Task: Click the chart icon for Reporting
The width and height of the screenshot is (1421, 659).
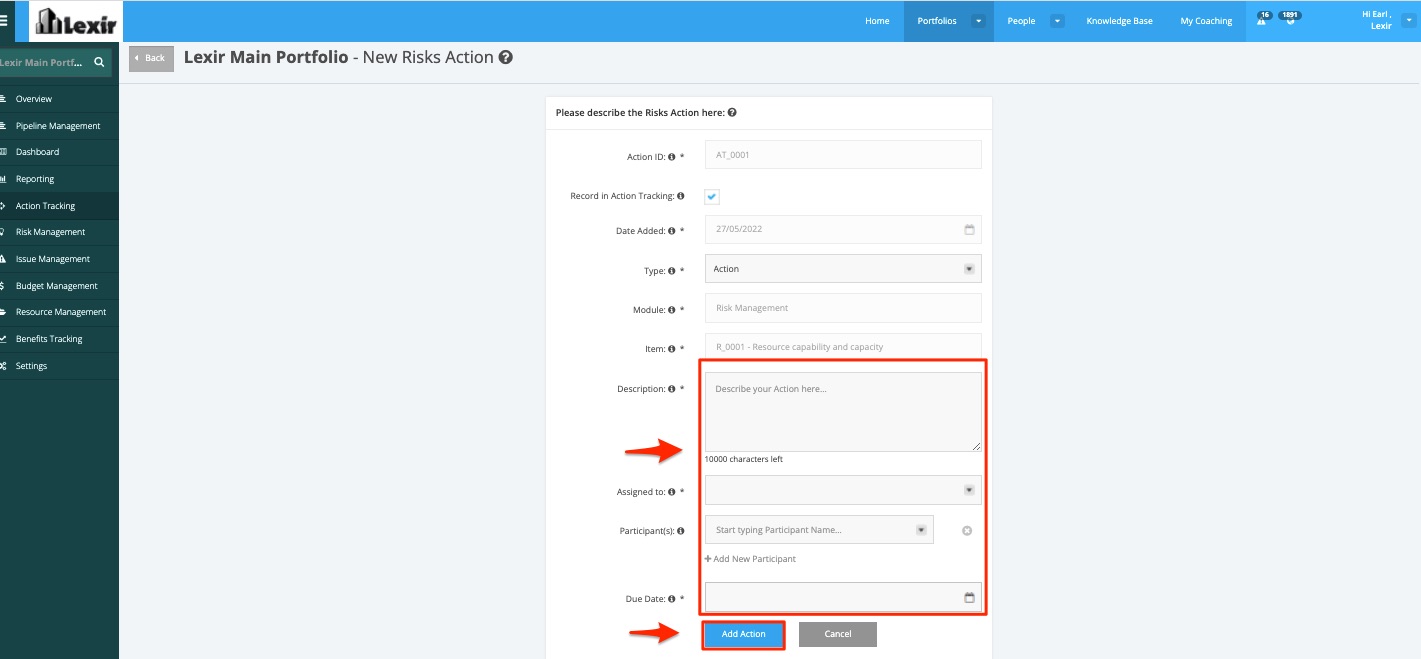Action: pos(4,178)
